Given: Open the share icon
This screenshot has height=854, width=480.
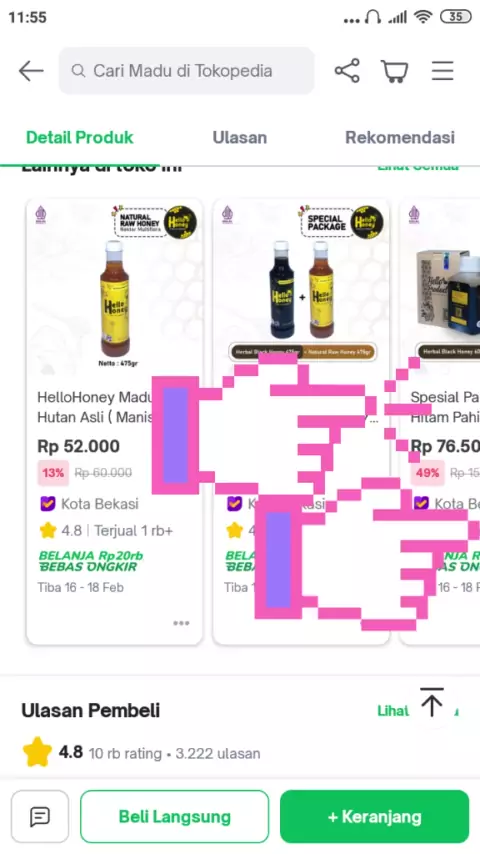Looking at the screenshot, I should (x=347, y=71).
